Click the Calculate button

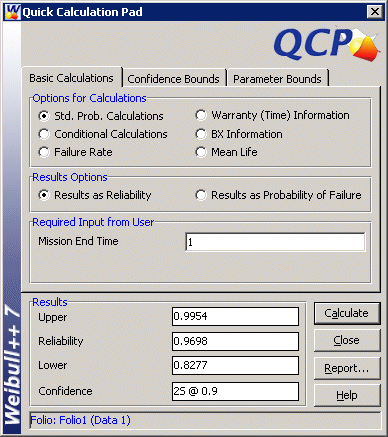347,313
